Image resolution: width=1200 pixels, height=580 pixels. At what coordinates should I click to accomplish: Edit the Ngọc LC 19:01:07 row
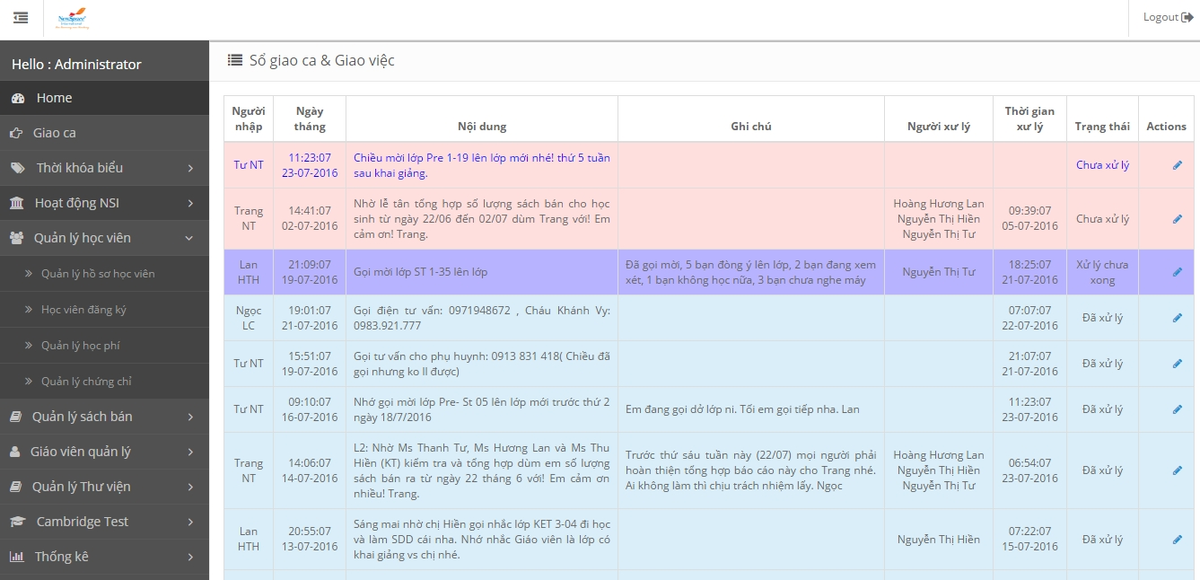[1177, 318]
